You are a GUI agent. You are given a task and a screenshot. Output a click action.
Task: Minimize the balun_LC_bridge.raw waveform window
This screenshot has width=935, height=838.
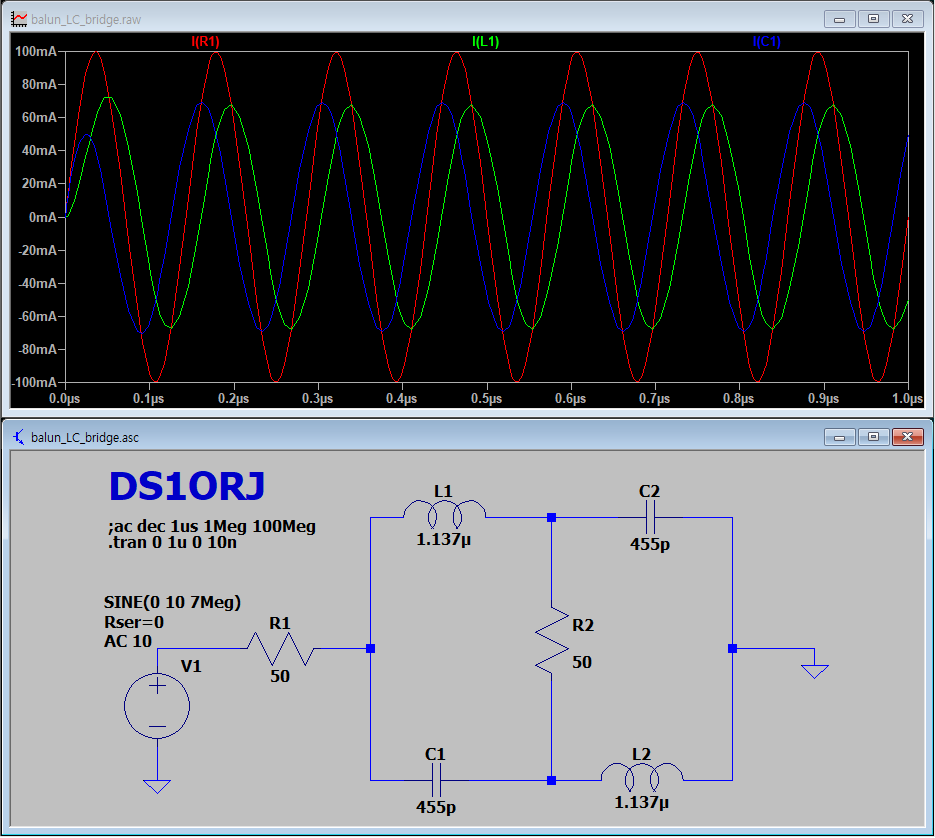point(840,19)
